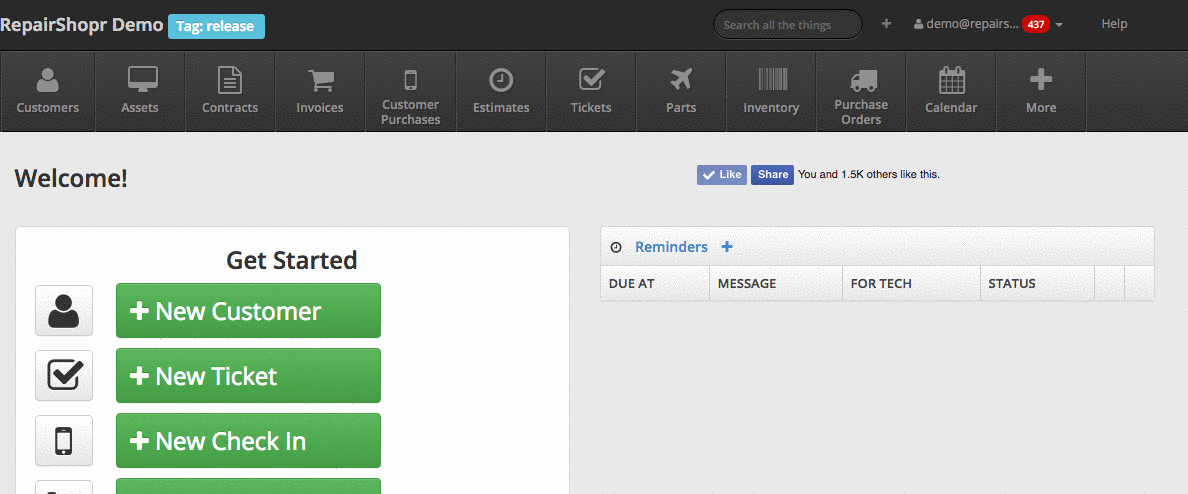The width and height of the screenshot is (1188, 494).
Task: Open the Help menu item
Action: tap(1114, 24)
